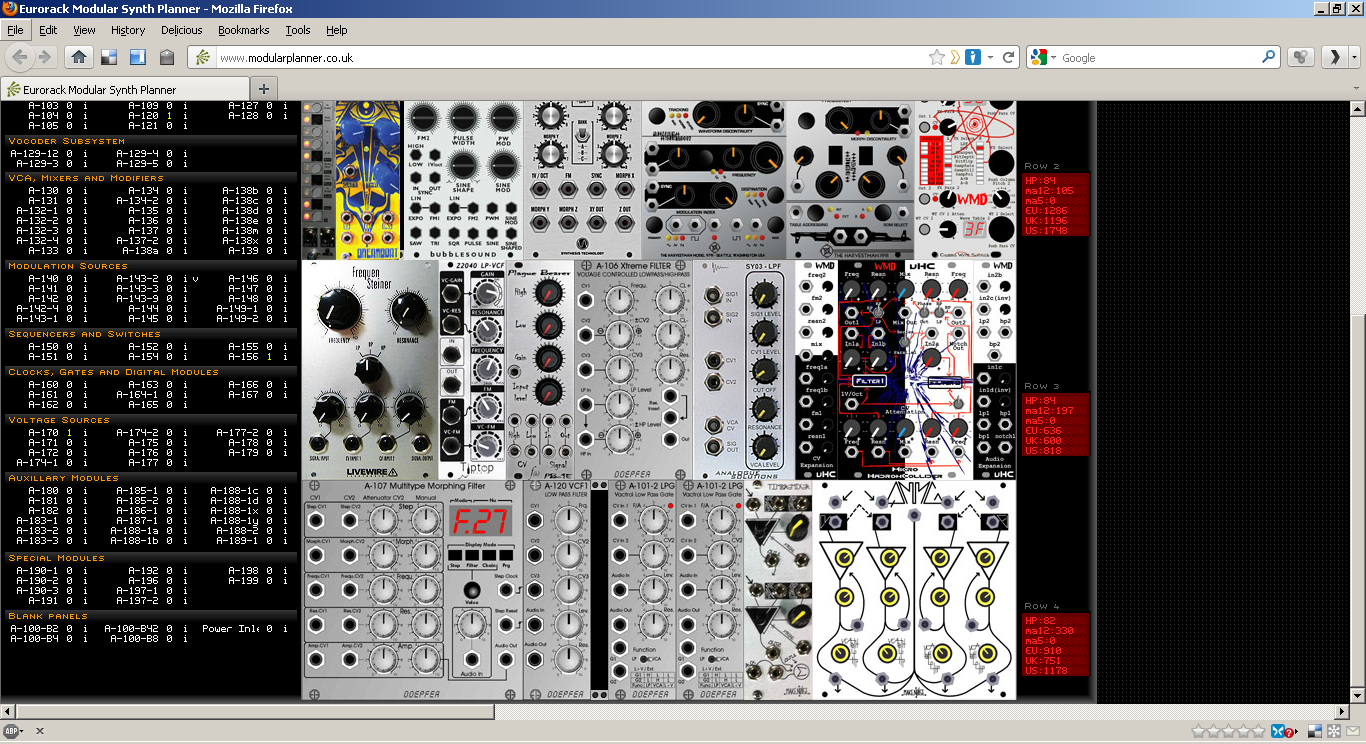Open the Bookmarks menu
Viewport: 1366px width, 744px height.
pos(243,30)
